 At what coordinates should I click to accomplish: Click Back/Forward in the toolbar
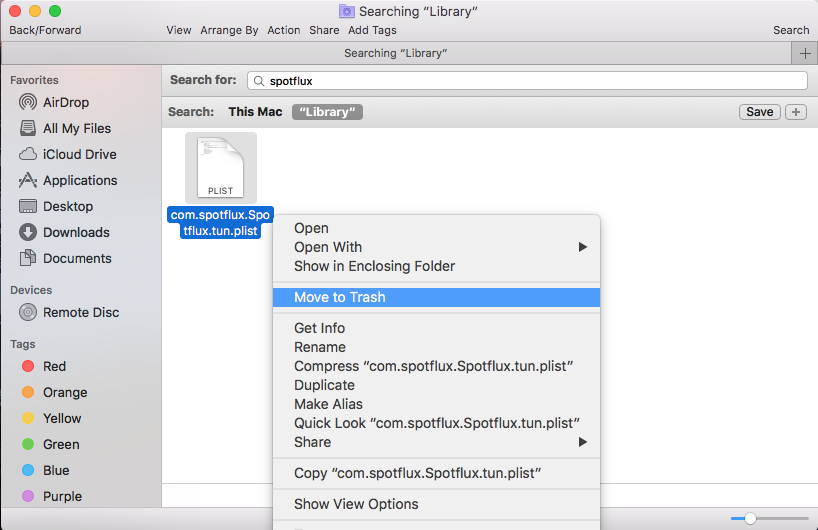45,30
